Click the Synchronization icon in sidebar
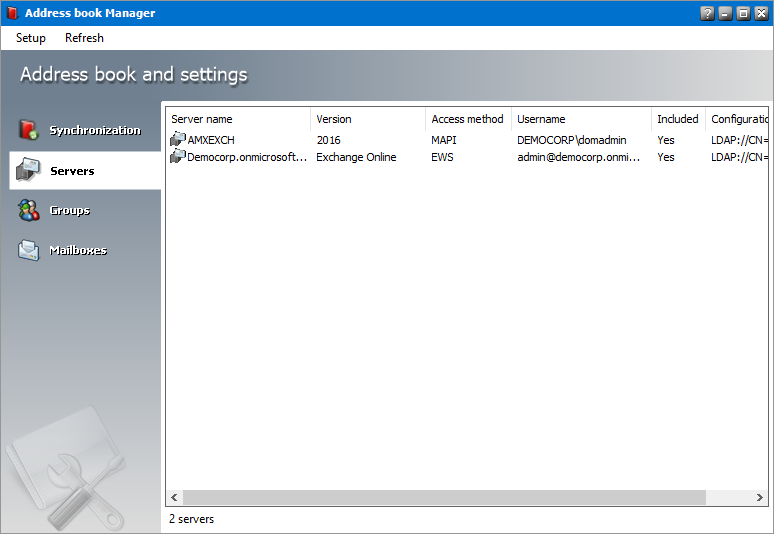Image resolution: width=774 pixels, height=534 pixels. click(28, 130)
